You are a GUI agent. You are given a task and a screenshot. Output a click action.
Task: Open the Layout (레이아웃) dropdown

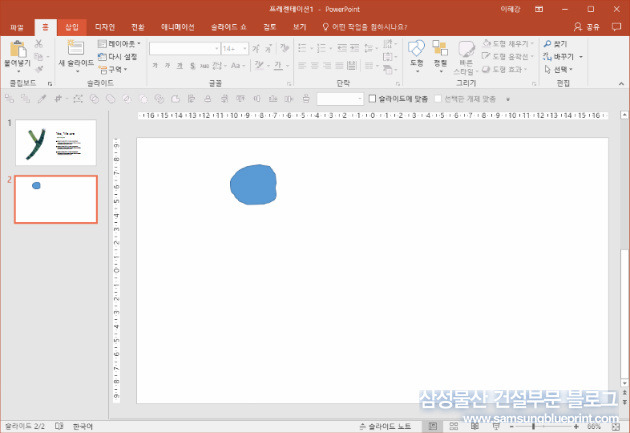tap(119, 43)
